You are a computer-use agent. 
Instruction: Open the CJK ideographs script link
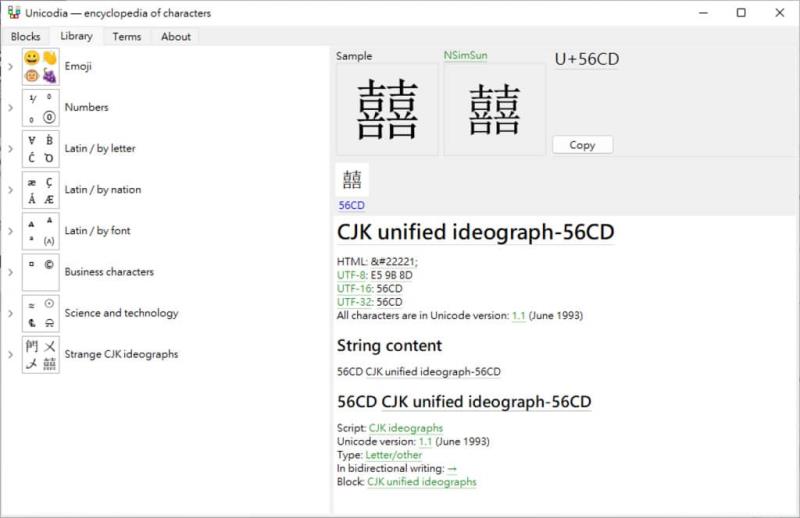click(406, 428)
